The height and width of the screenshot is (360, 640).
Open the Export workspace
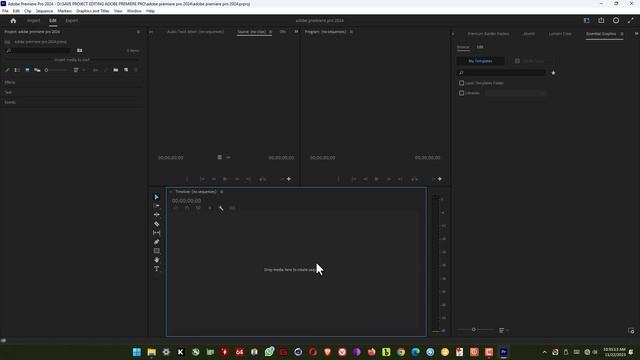pos(71,20)
